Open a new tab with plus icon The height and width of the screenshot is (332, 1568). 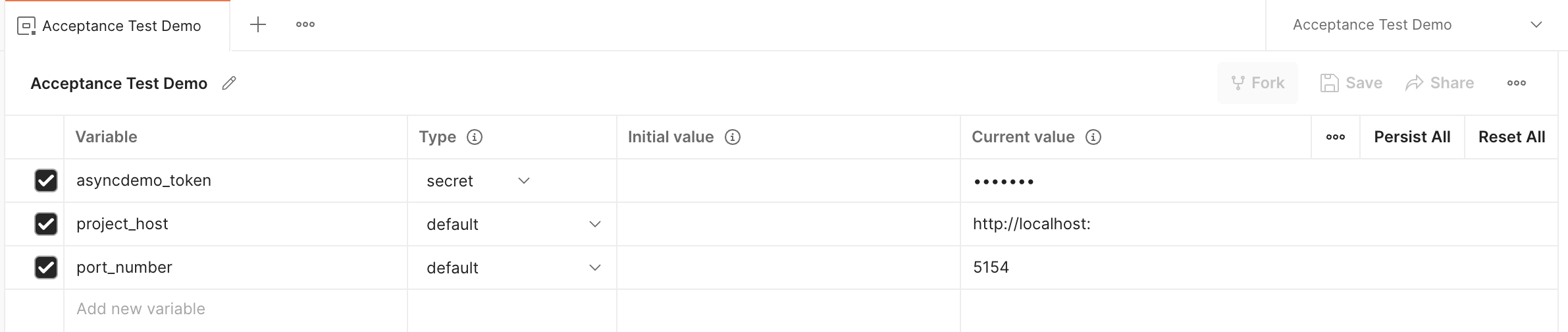tap(258, 25)
